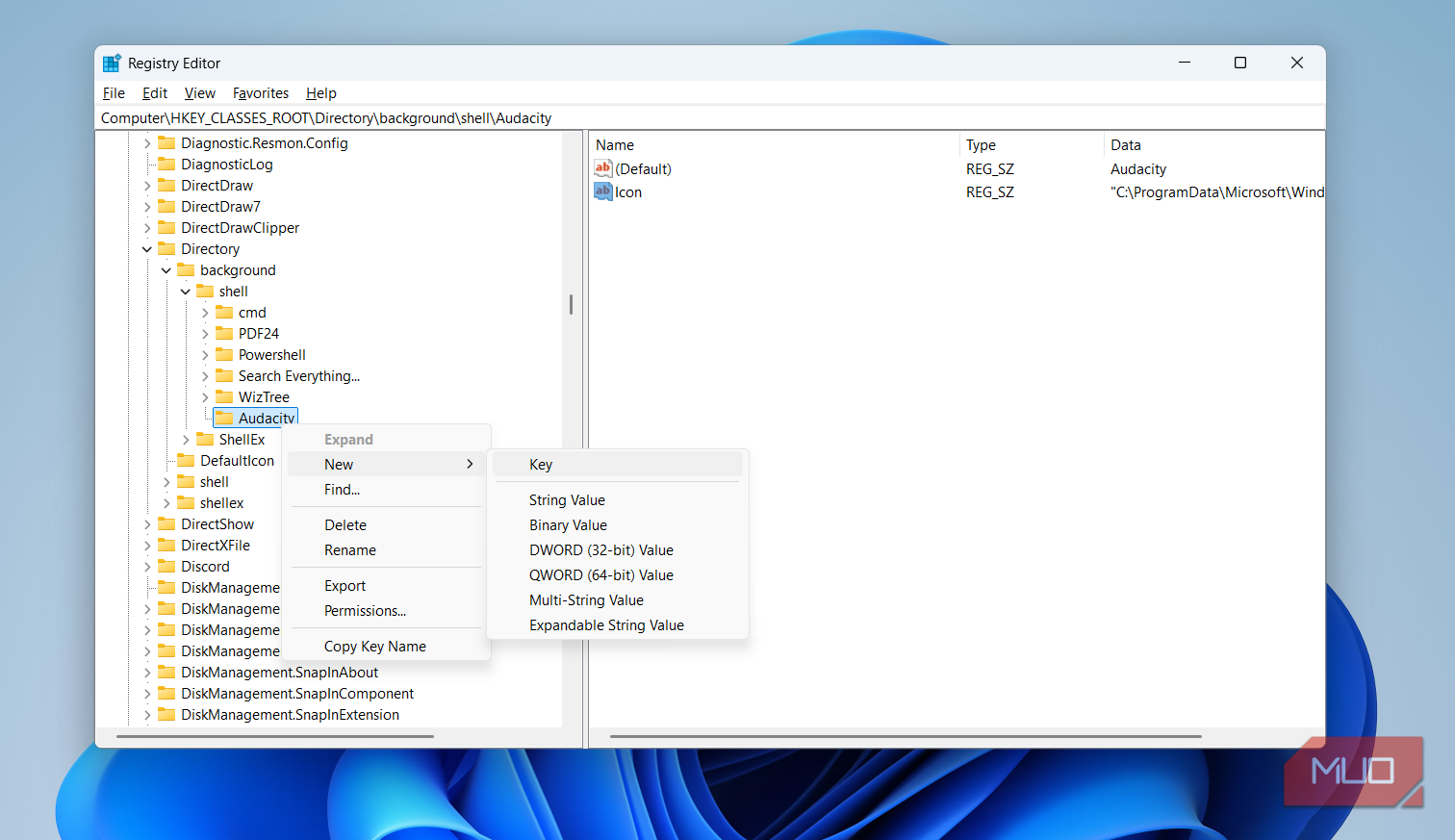
Task: Click the Search Everything... folder icon
Action: pyautogui.click(x=224, y=375)
